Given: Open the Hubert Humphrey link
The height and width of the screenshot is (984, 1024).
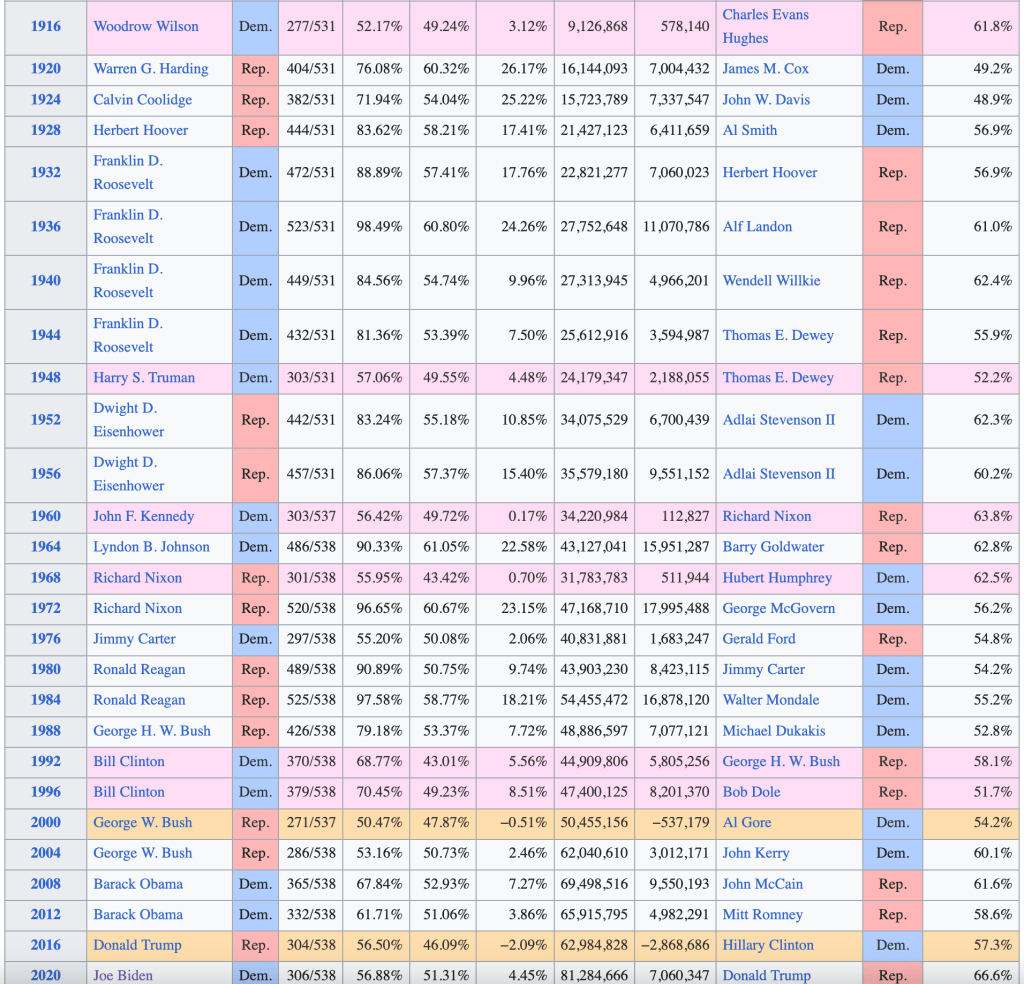Looking at the screenshot, I should [777, 578].
